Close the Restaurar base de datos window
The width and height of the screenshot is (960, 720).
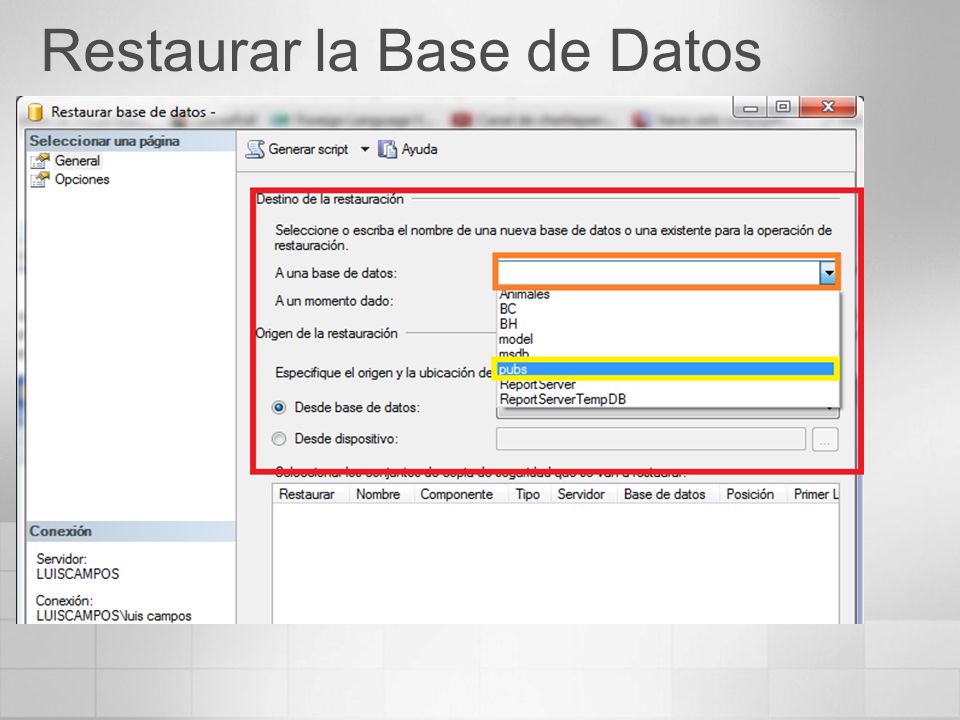[x=828, y=107]
